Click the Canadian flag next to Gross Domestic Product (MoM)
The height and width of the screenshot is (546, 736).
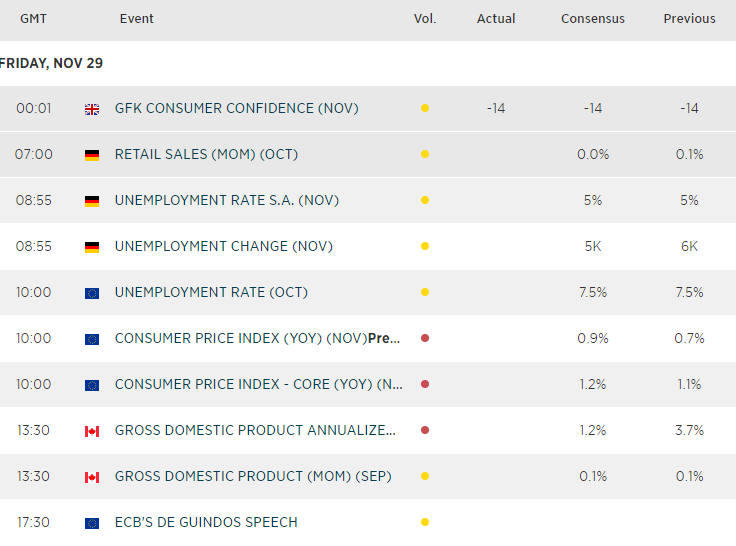[92, 477]
